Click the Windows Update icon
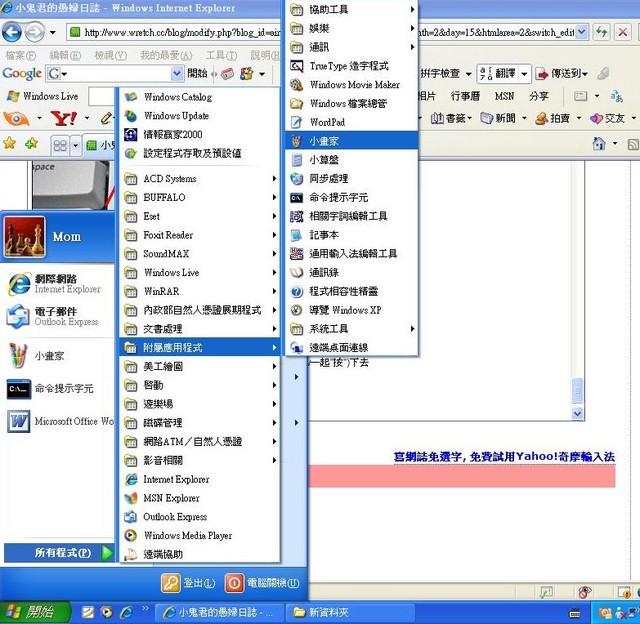The width and height of the screenshot is (640, 624). click(x=131, y=115)
